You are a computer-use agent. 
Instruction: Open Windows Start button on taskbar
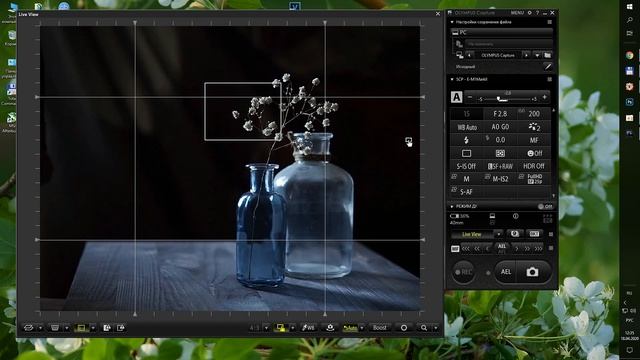(x=630, y=7)
